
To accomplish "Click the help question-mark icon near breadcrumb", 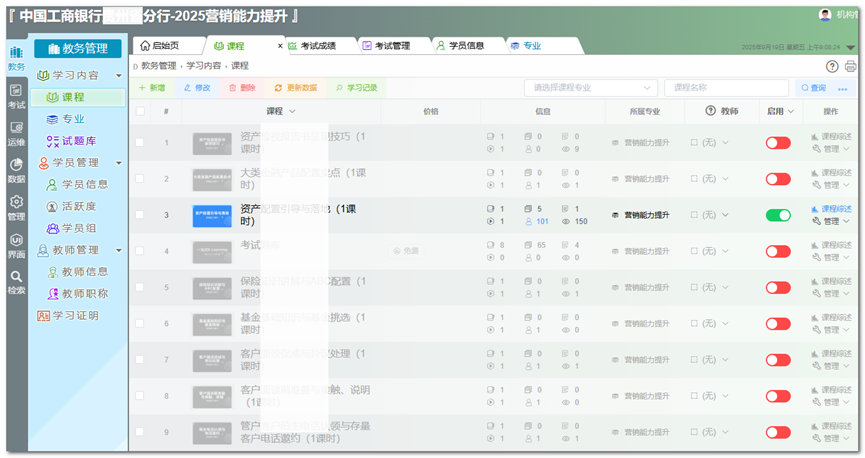I will click(x=832, y=67).
